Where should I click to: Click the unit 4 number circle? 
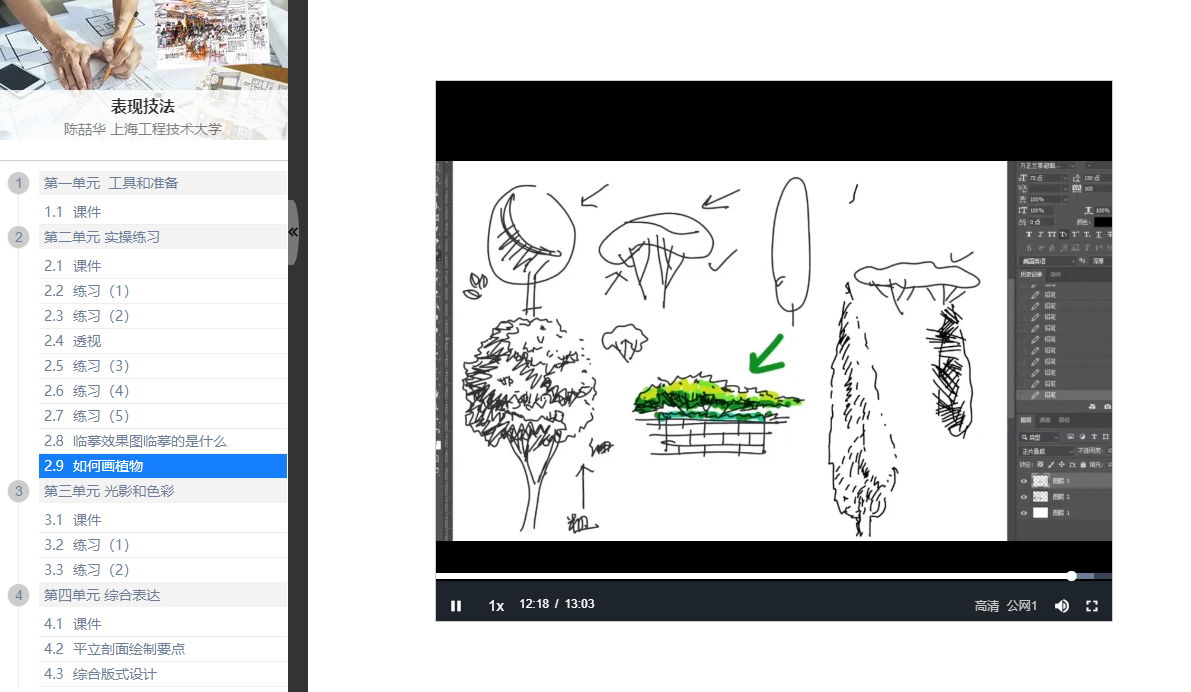click(18, 595)
